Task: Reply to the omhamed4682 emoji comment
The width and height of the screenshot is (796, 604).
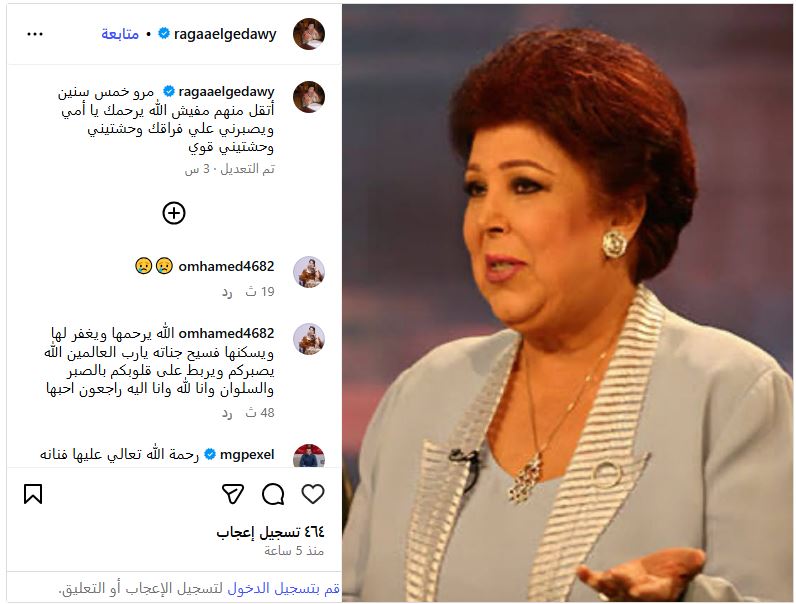Action: 226,292
